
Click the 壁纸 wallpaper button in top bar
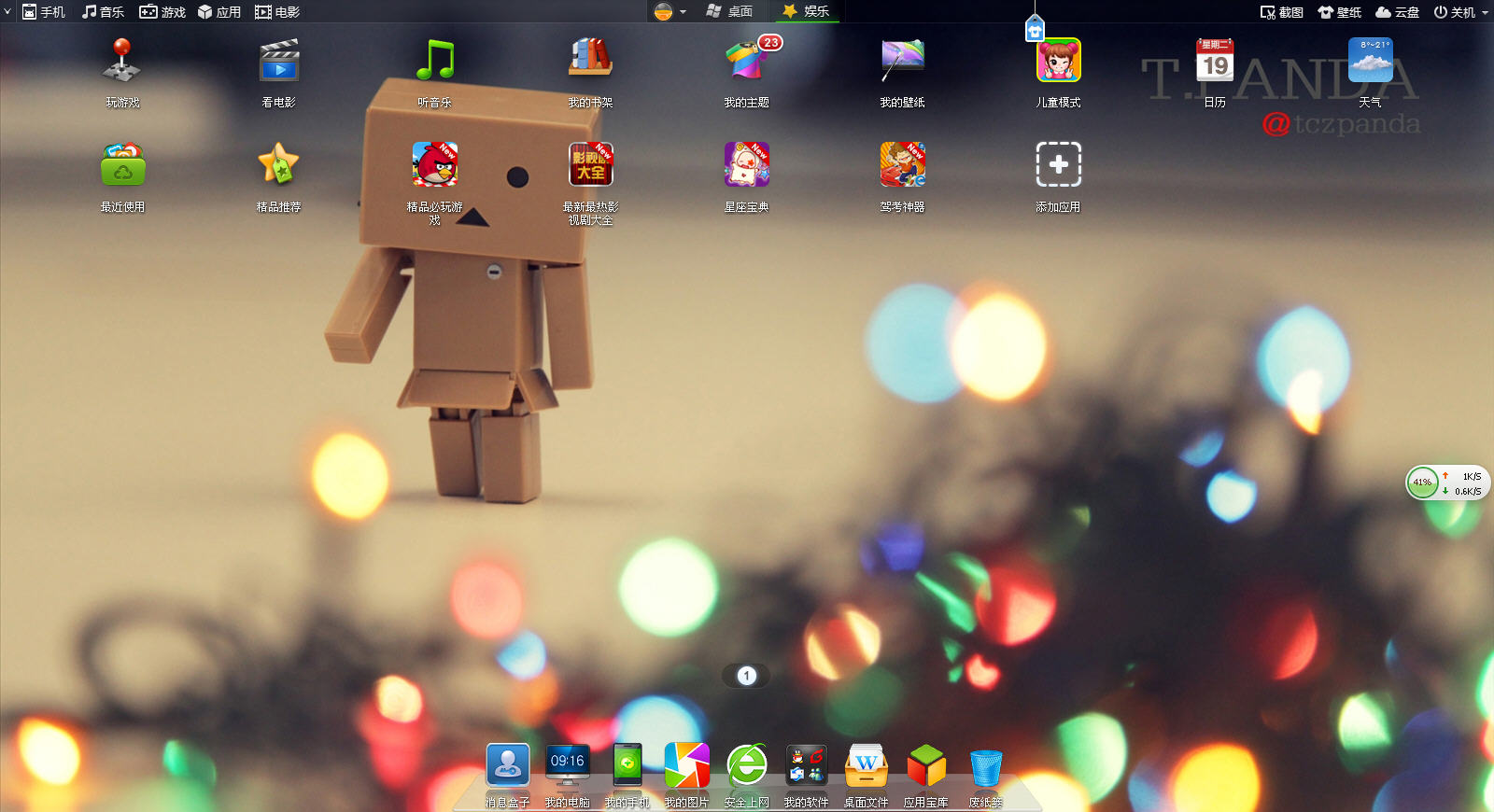click(1340, 12)
